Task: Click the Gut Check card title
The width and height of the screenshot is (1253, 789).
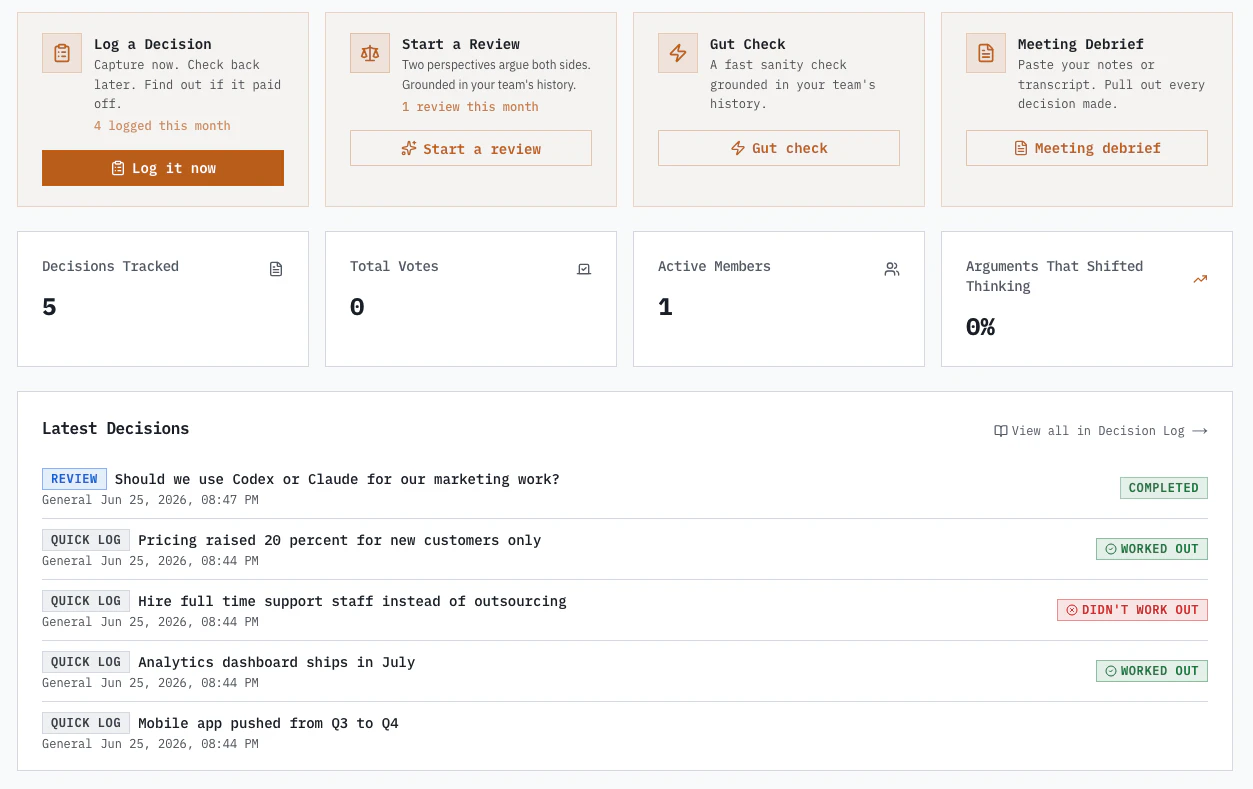Action: [748, 44]
